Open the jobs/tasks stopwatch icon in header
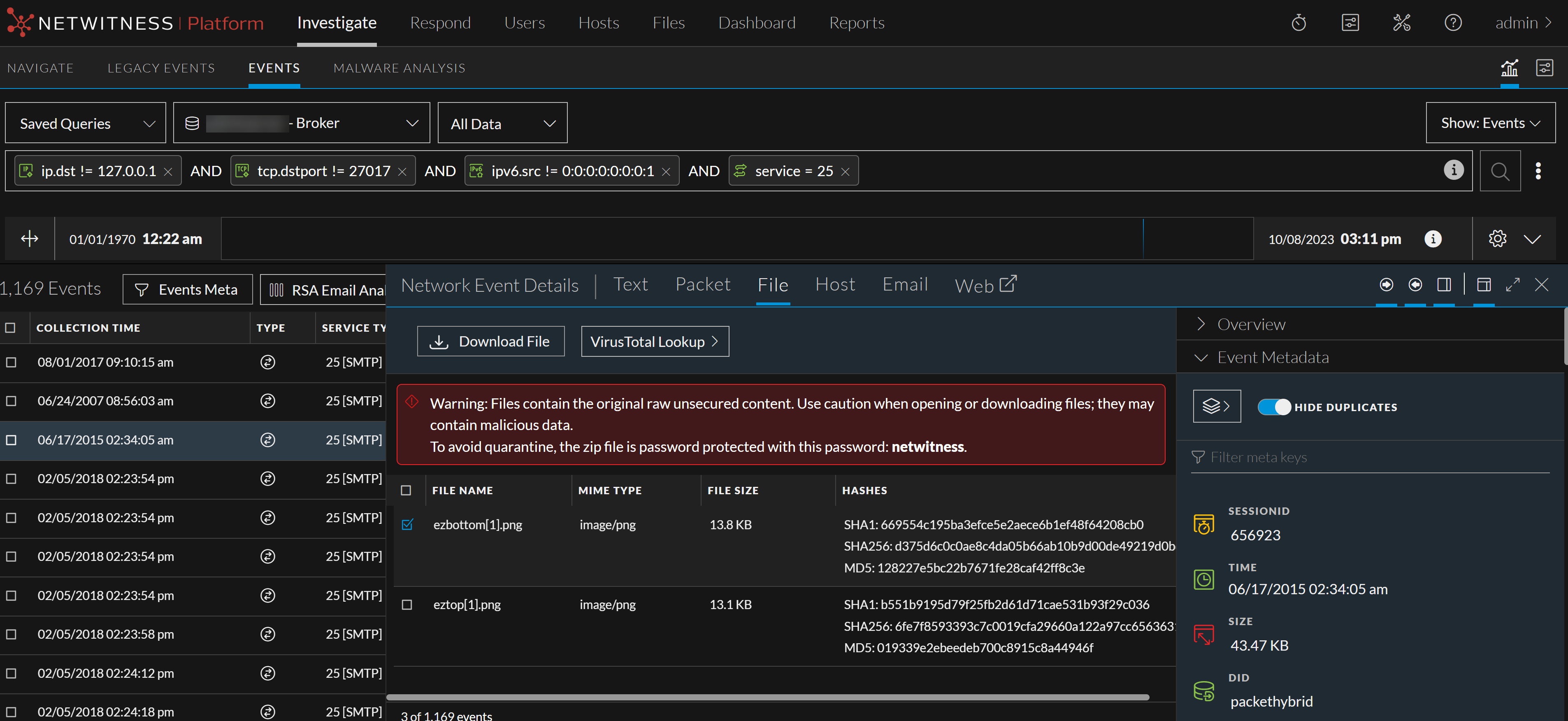 click(x=1300, y=23)
